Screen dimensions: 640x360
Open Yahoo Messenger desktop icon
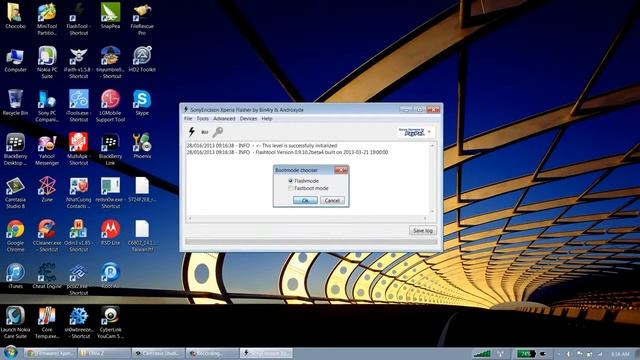(x=47, y=149)
